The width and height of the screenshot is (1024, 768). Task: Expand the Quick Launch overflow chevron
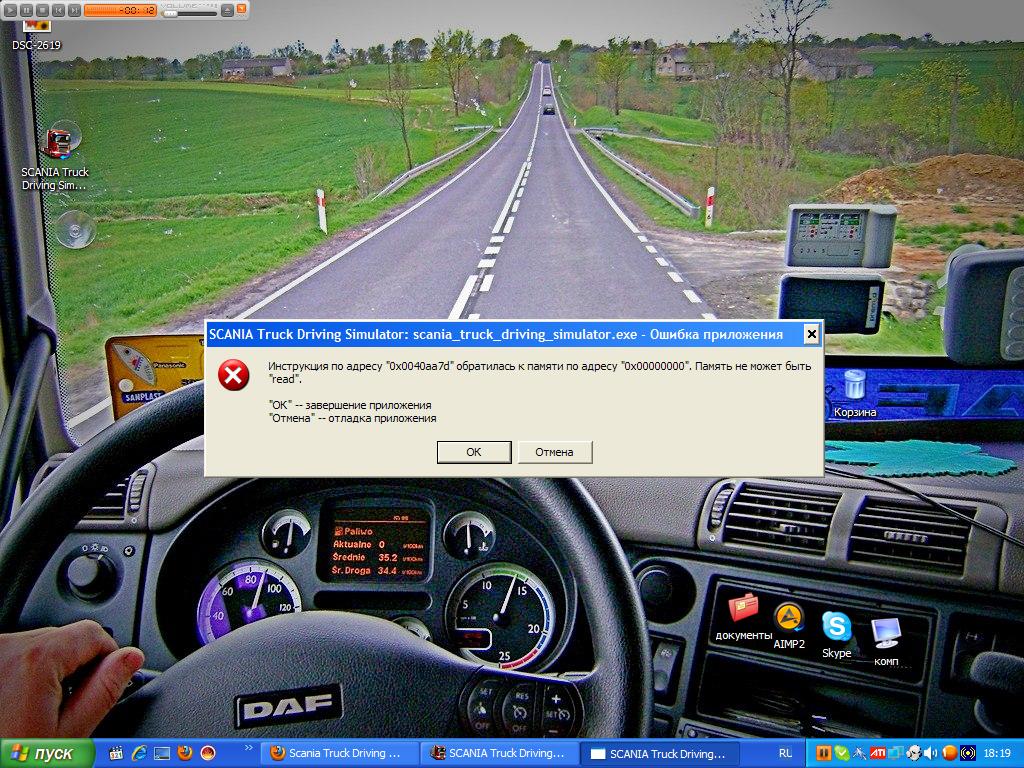pos(249,747)
